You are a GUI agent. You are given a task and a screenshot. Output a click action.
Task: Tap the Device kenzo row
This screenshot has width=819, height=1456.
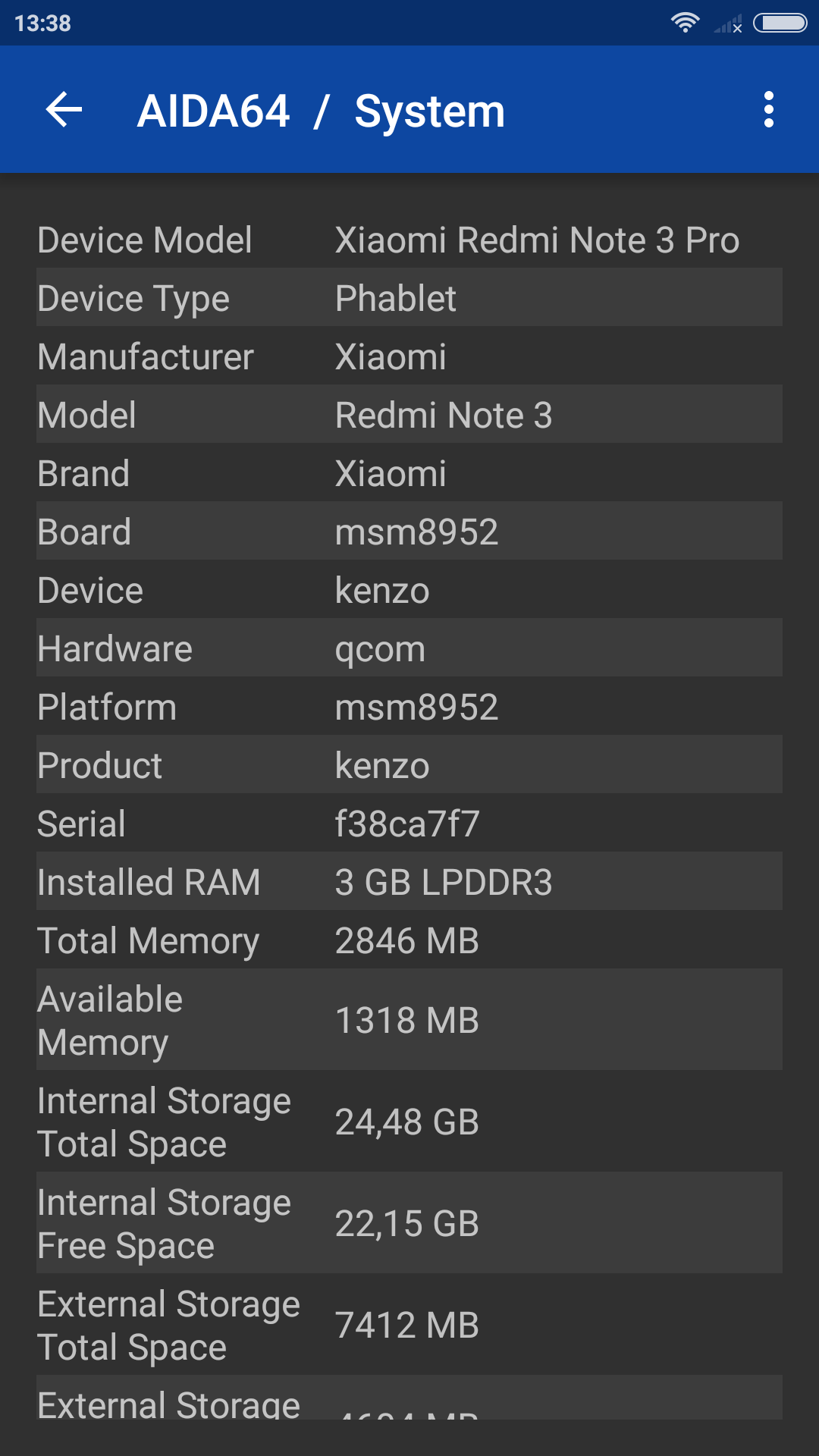pyautogui.click(x=409, y=590)
